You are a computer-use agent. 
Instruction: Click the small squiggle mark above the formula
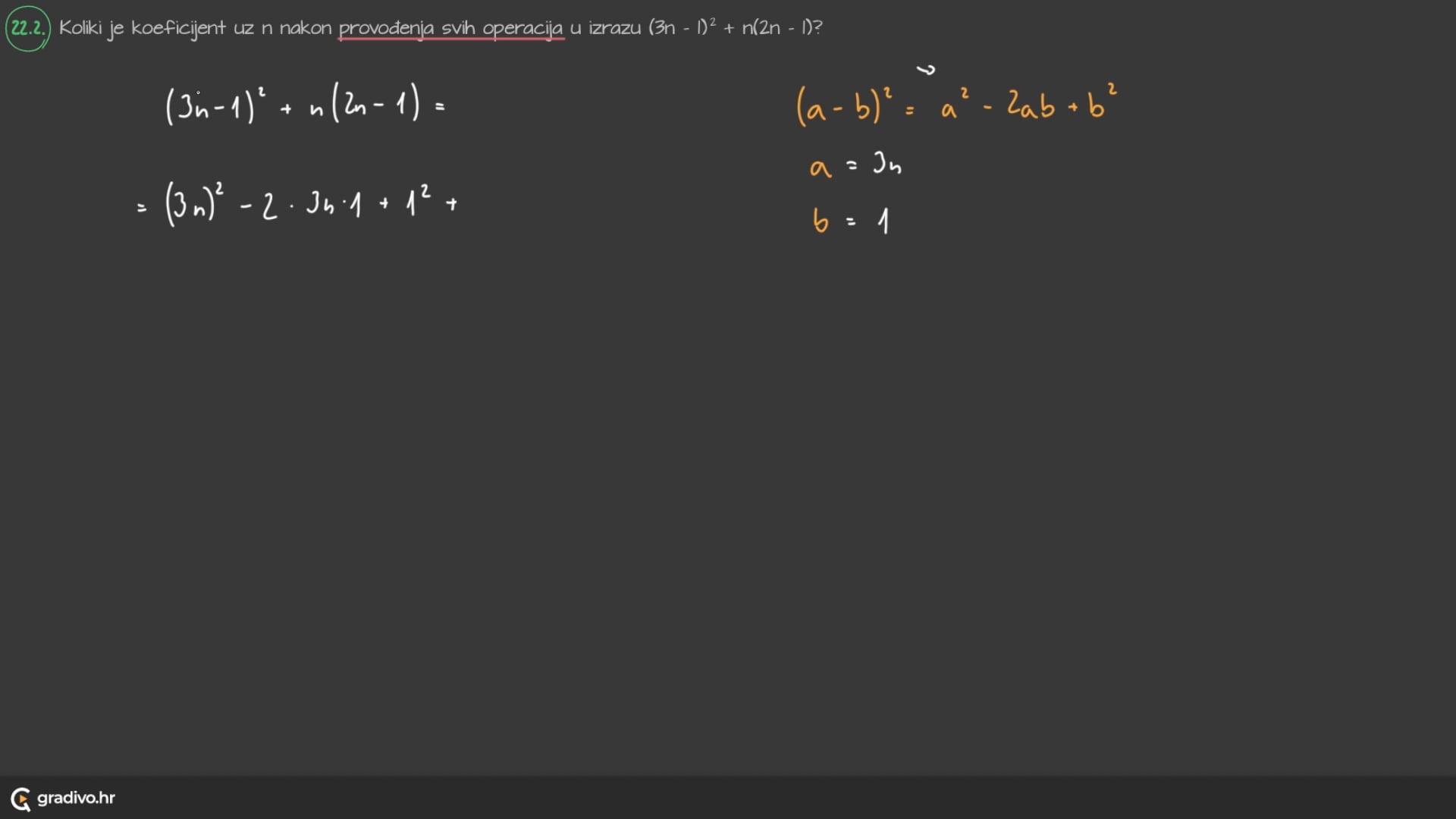click(926, 71)
